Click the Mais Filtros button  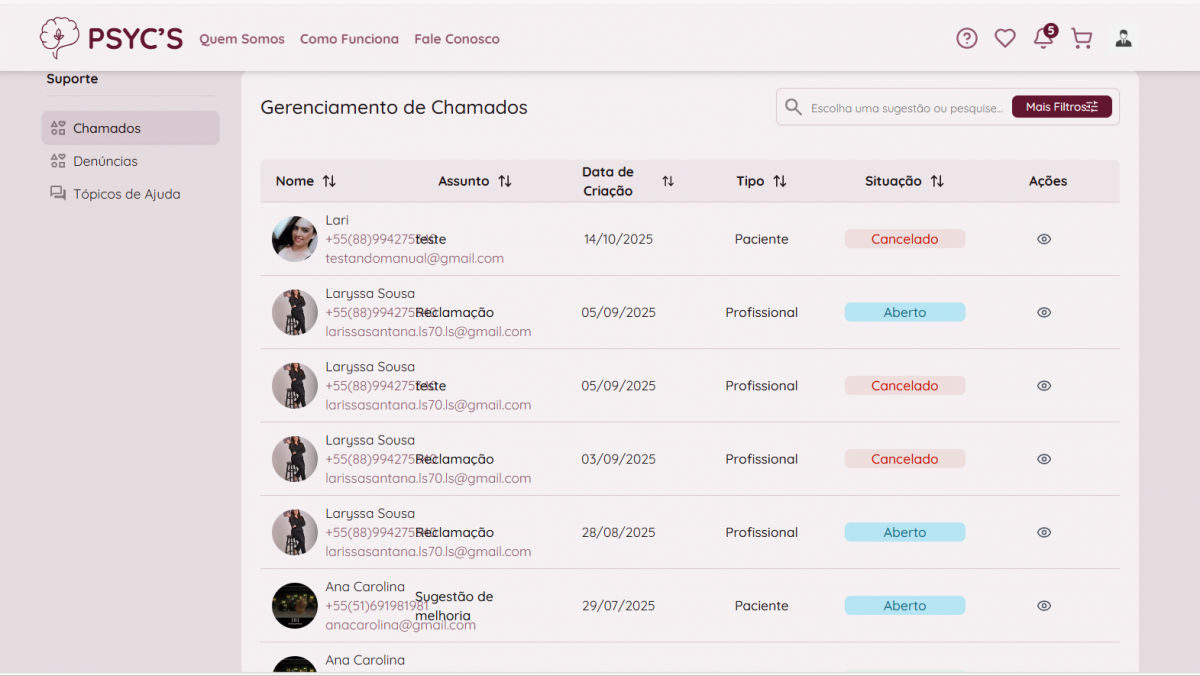pyautogui.click(x=1061, y=107)
